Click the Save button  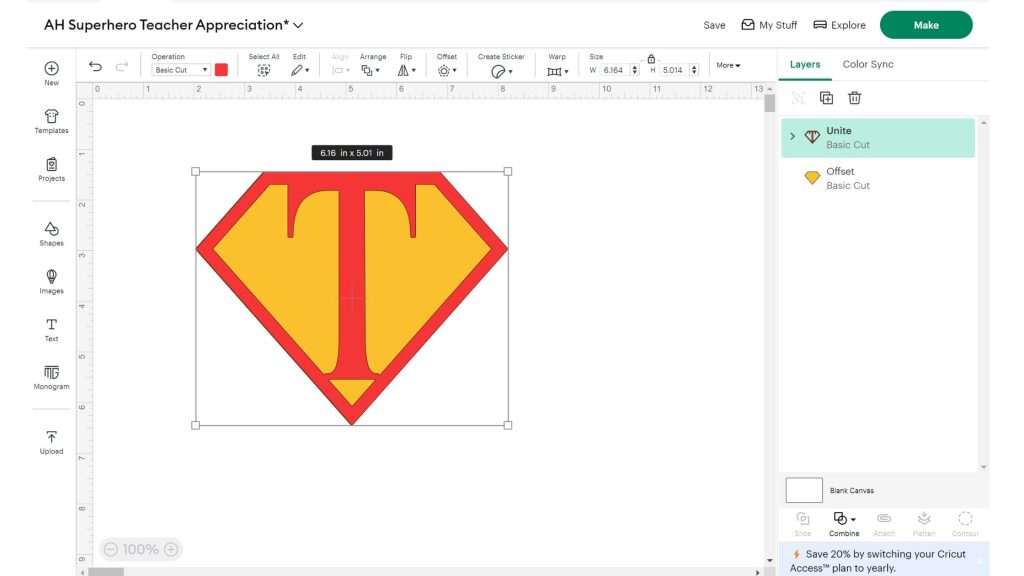point(714,25)
